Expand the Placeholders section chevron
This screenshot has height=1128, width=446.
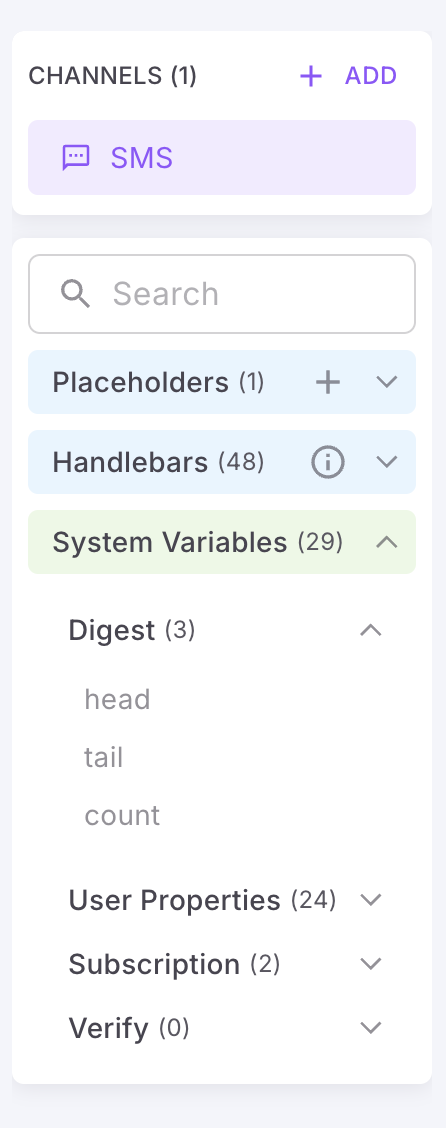pos(387,382)
